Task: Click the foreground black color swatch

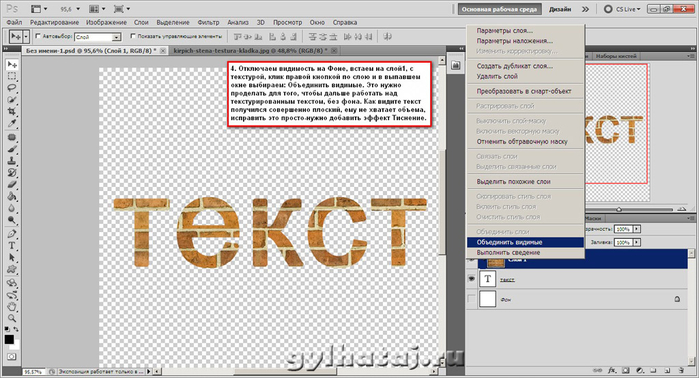Action: point(9,340)
